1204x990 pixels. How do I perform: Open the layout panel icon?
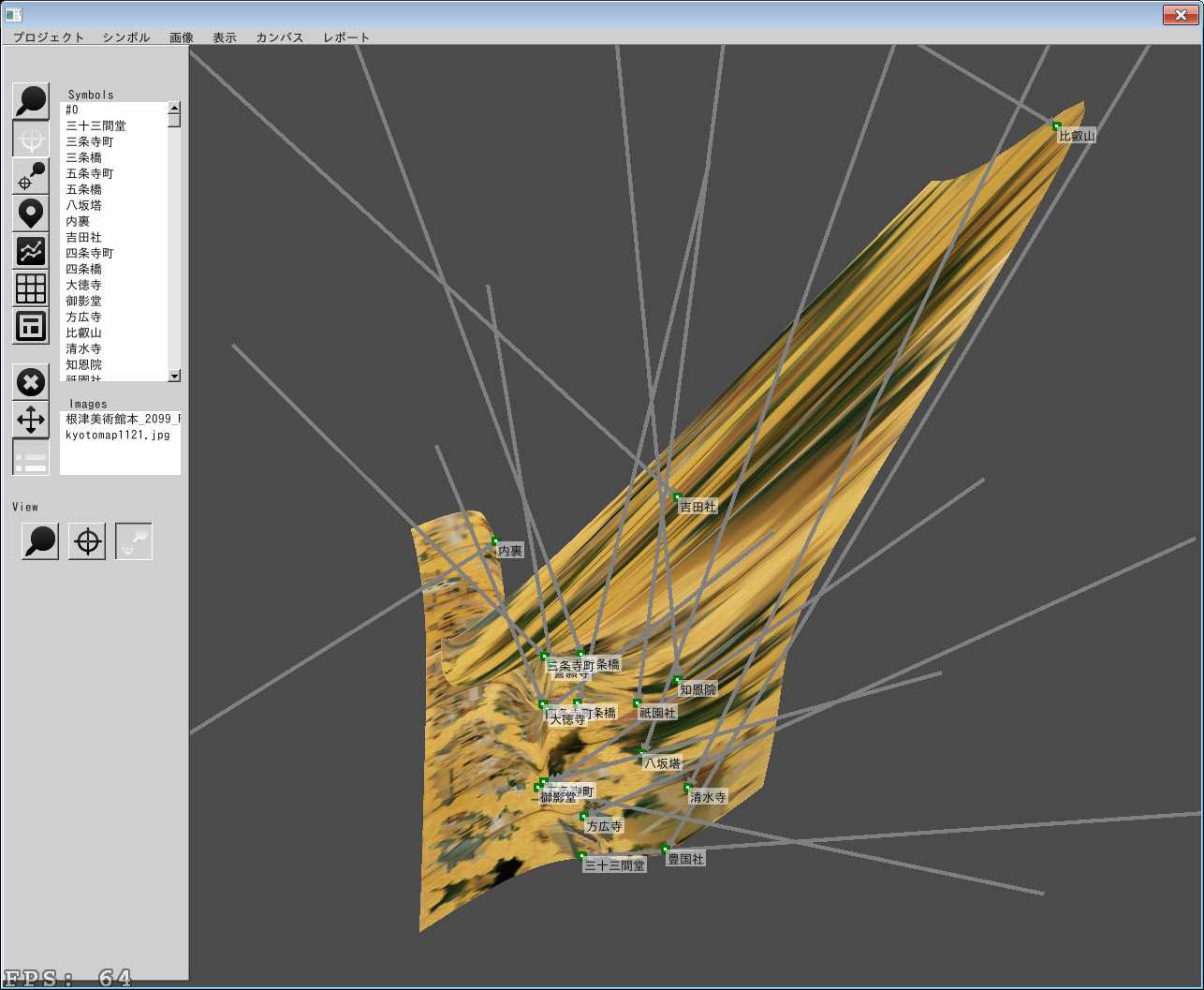click(x=31, y=326)
